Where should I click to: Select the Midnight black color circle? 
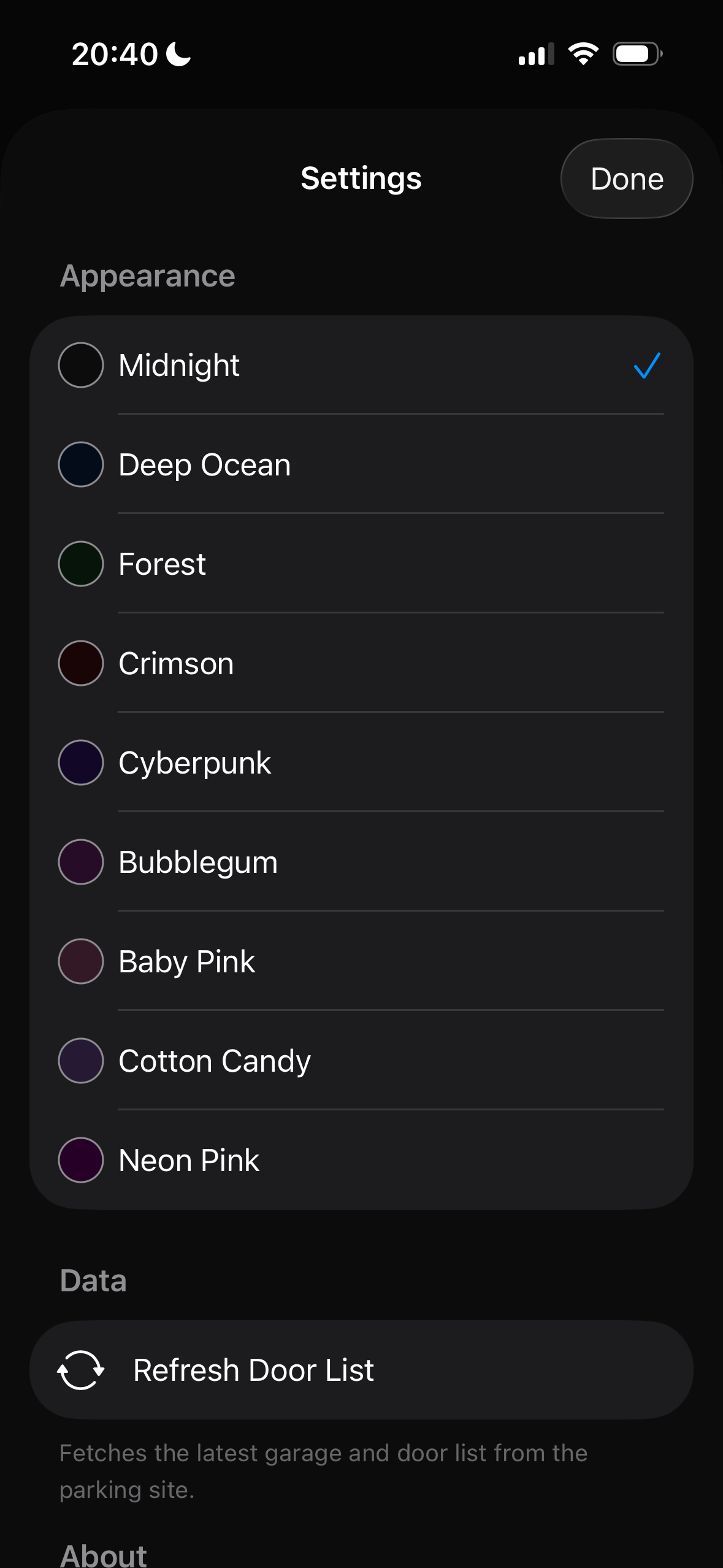click(80, 365)
